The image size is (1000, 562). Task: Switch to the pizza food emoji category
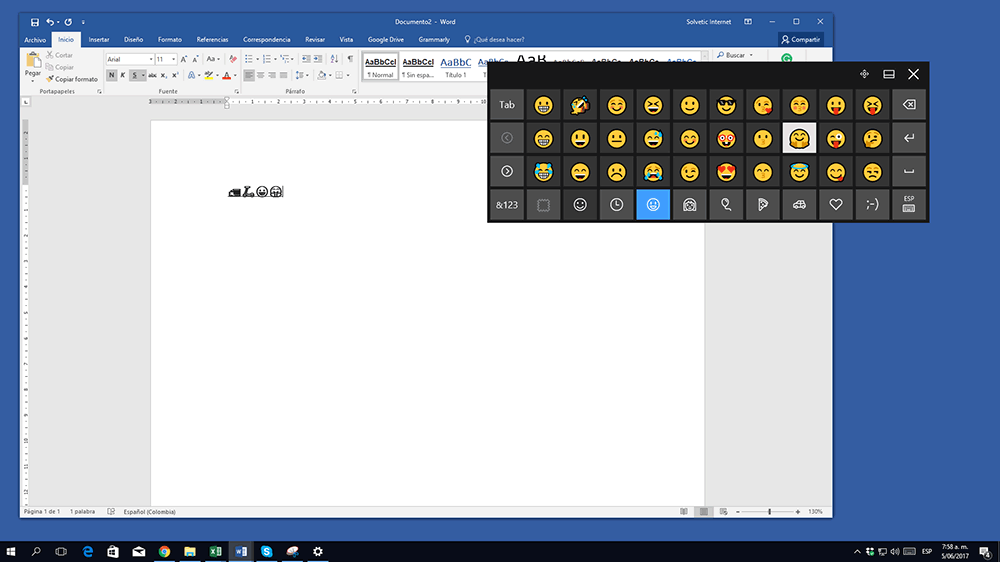coord(763,205)
